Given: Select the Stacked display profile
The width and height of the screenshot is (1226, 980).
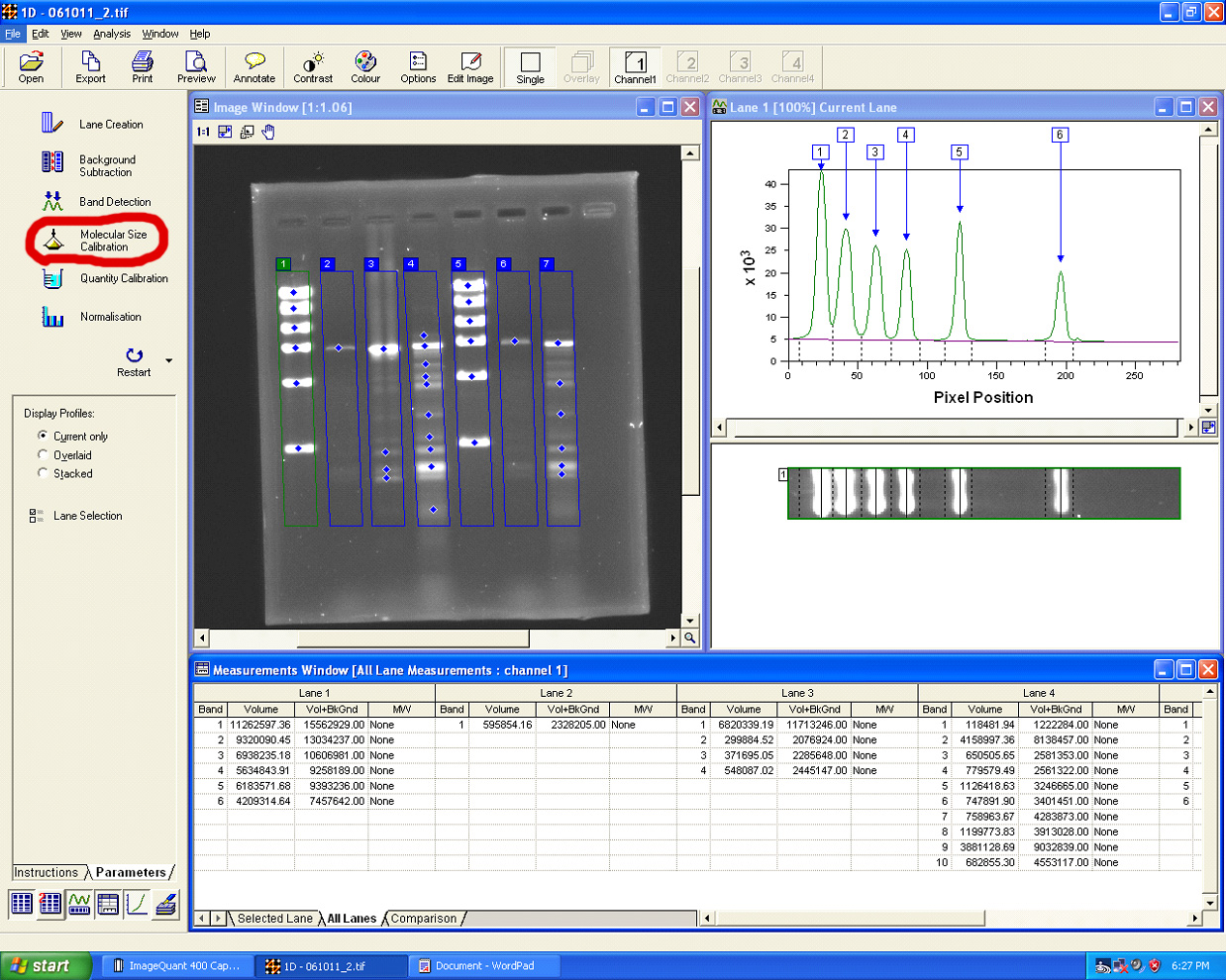Looking at the screenshot, I should coord(43,473).
